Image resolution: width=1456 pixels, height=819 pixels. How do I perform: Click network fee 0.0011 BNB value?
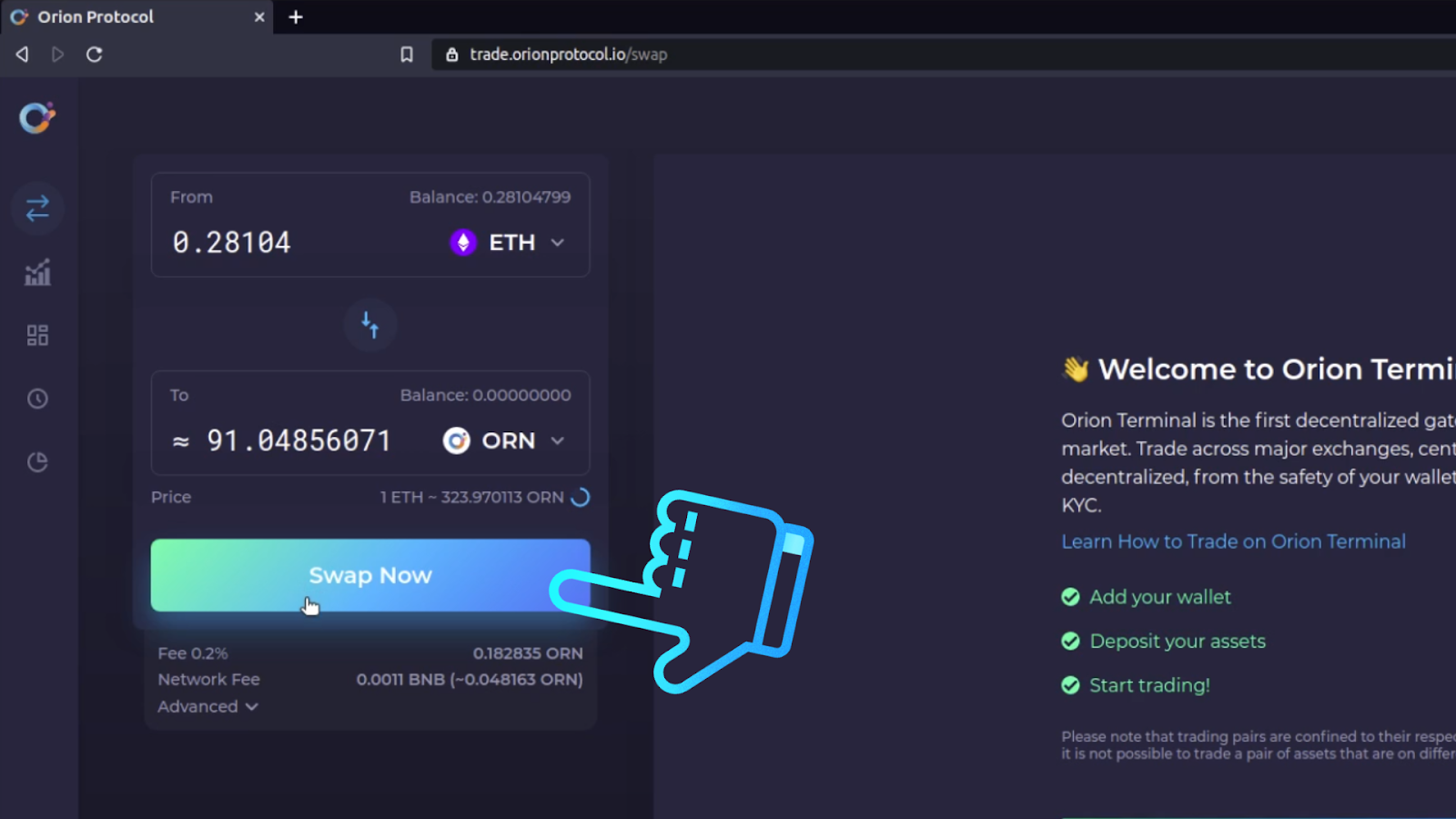(x=470, y=680)
